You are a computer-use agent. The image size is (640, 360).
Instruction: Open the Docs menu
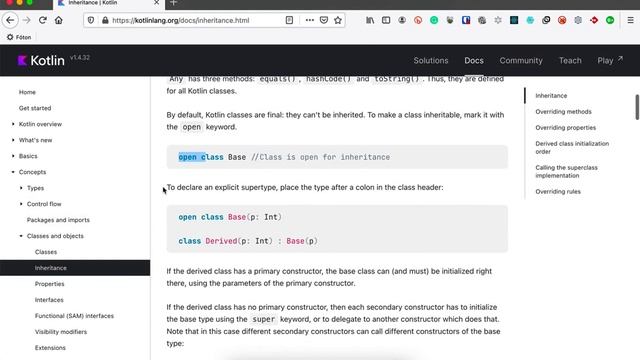(474, 60)
